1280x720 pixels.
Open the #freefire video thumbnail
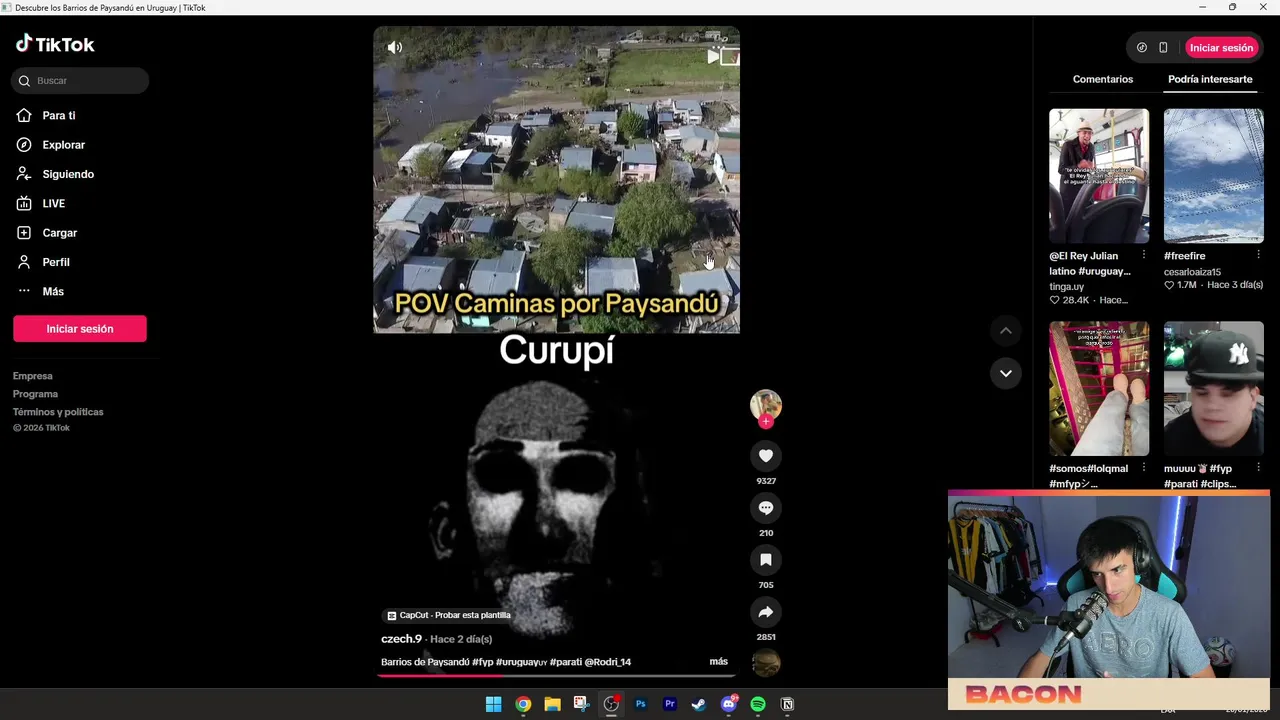(1214, 176)
